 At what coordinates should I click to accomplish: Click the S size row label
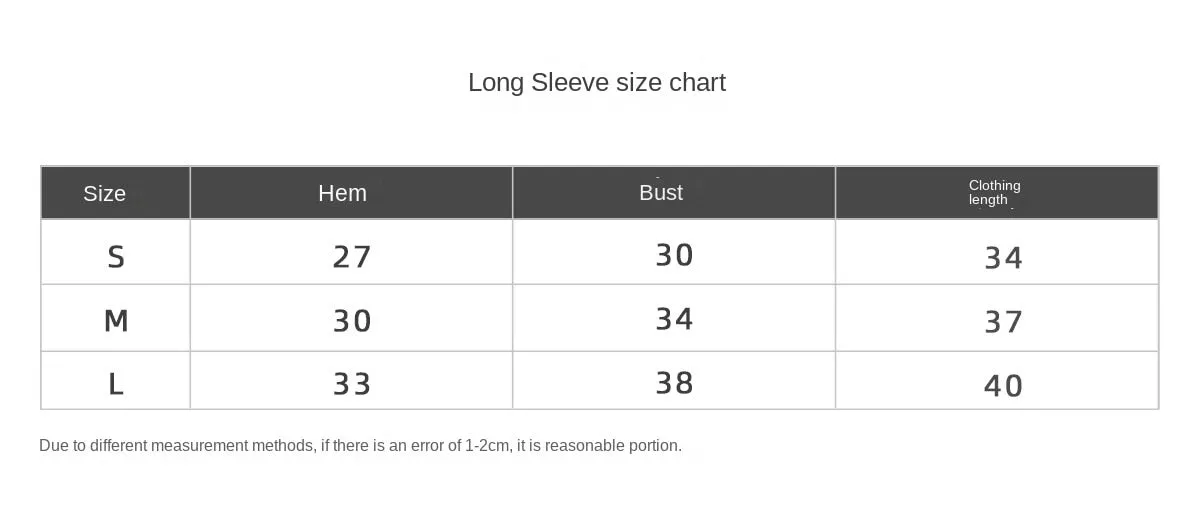tap(116, 257)
